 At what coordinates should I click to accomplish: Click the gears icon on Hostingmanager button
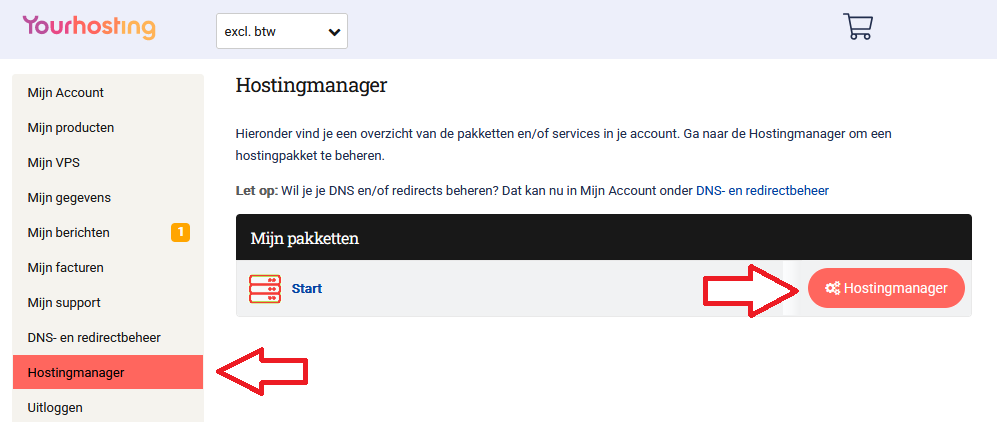click(832, 289)
